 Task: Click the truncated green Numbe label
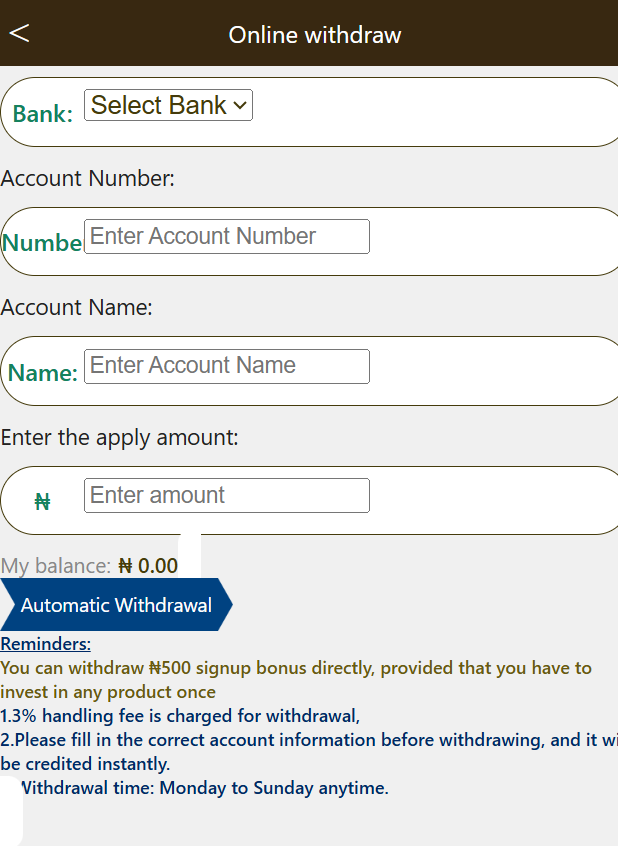point(42,243)
